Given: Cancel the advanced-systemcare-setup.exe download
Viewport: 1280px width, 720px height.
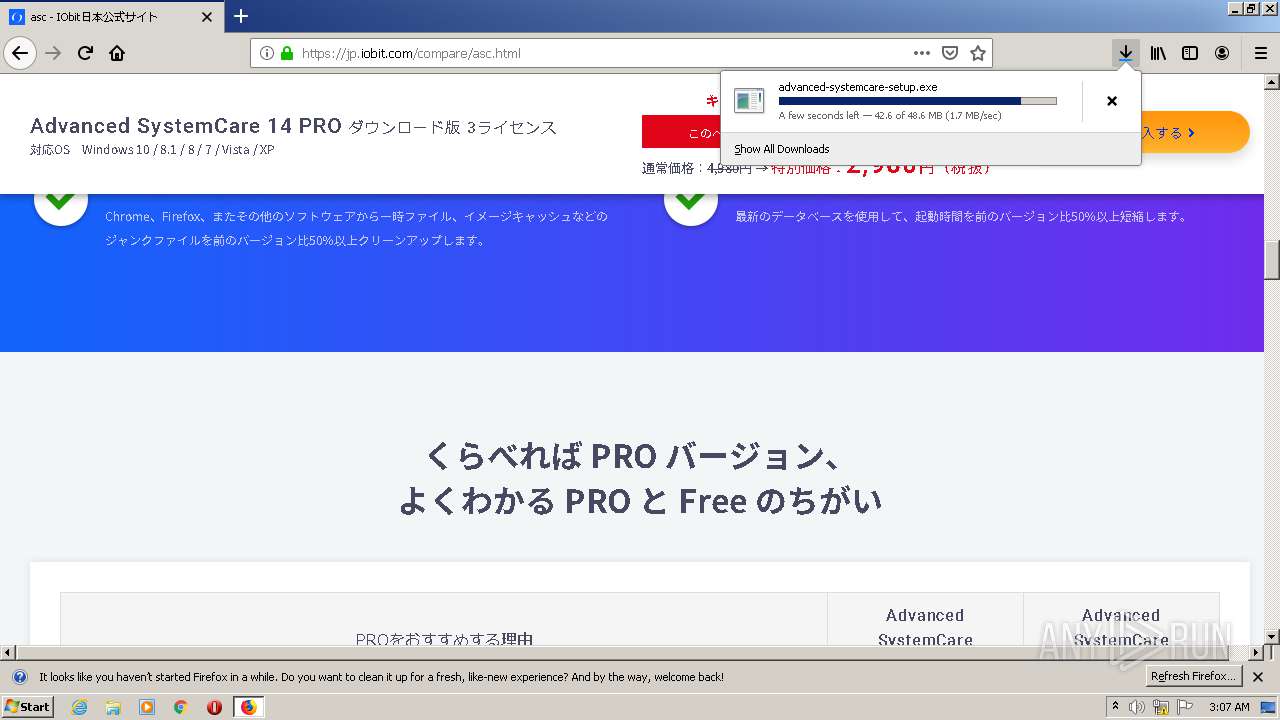Looking at the screenshot, I should [x=1111, y=101].
